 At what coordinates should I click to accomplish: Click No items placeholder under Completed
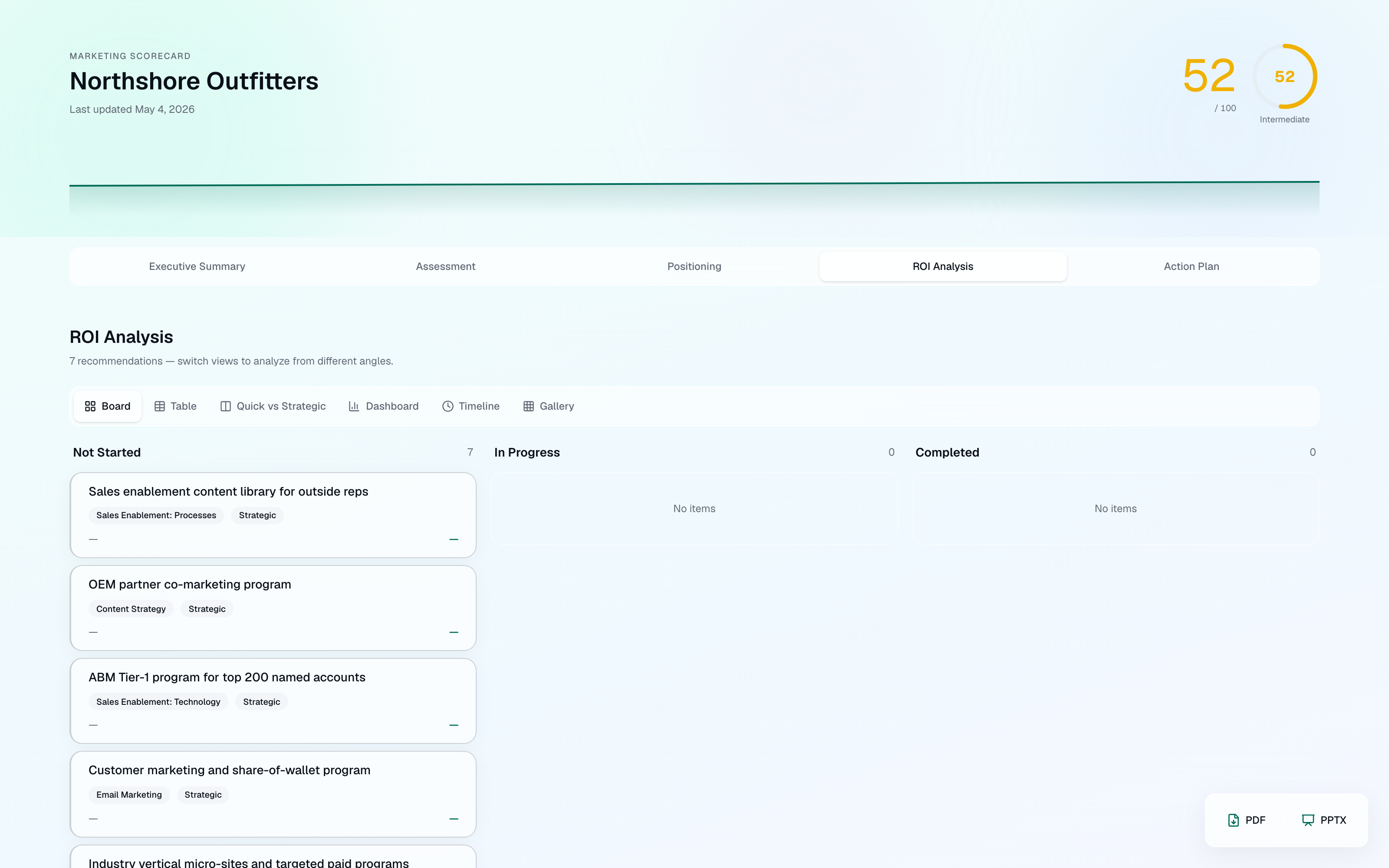(1115, 509)
